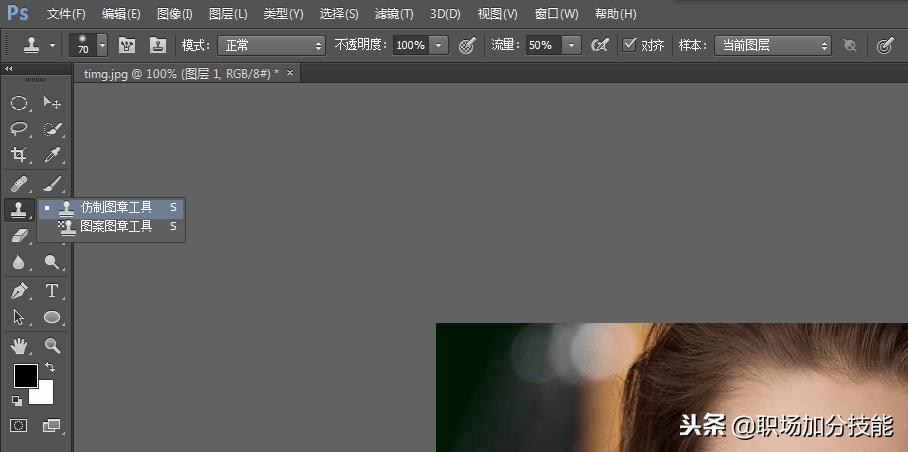The width and height of the screenshot is (908, 452).
Task: Swap foreground and background colors
Action: coord(50,367)
